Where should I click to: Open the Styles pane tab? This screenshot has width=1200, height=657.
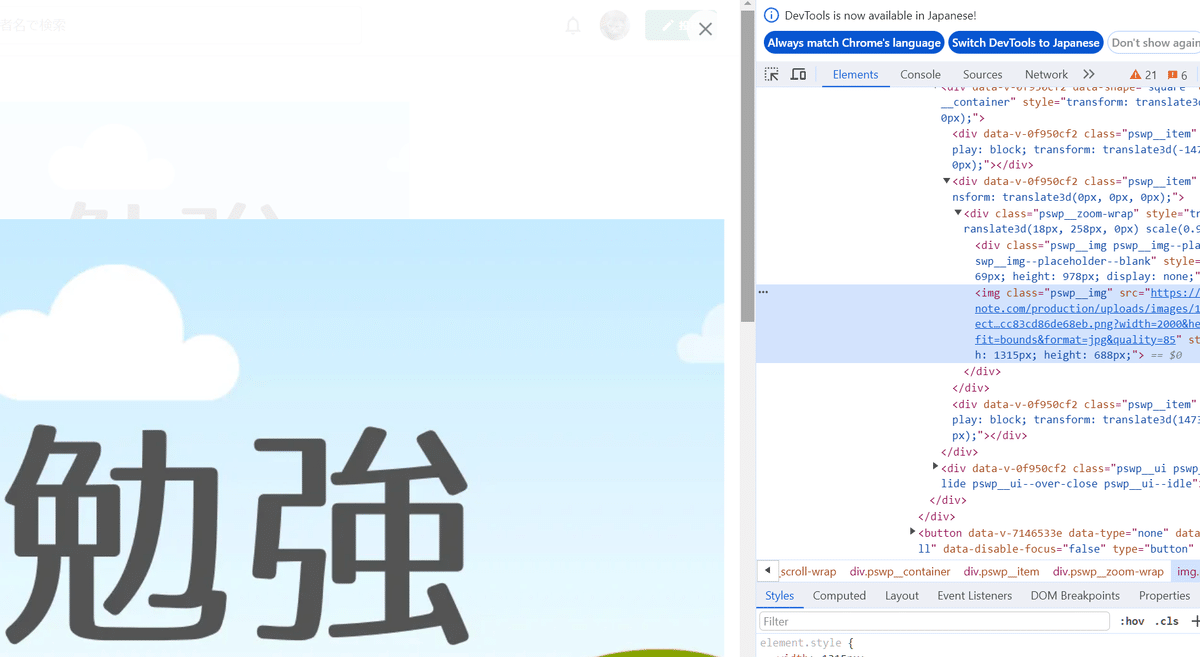(779, 595)
